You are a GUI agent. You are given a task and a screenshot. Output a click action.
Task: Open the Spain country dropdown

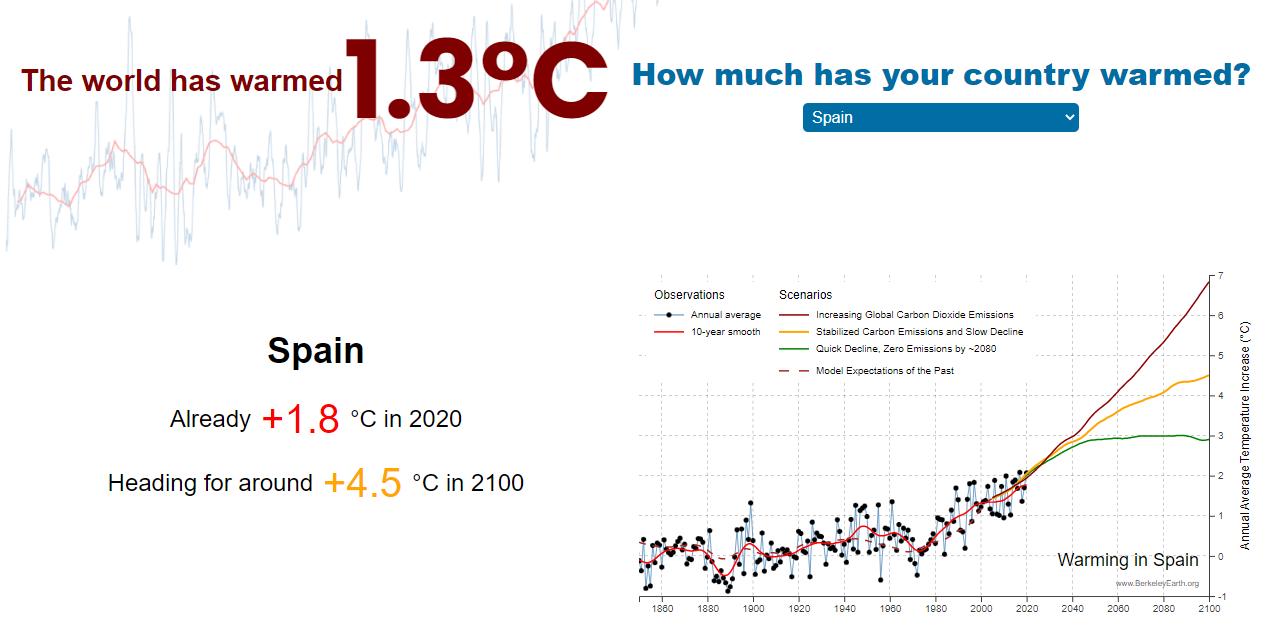tap(939, 117)
